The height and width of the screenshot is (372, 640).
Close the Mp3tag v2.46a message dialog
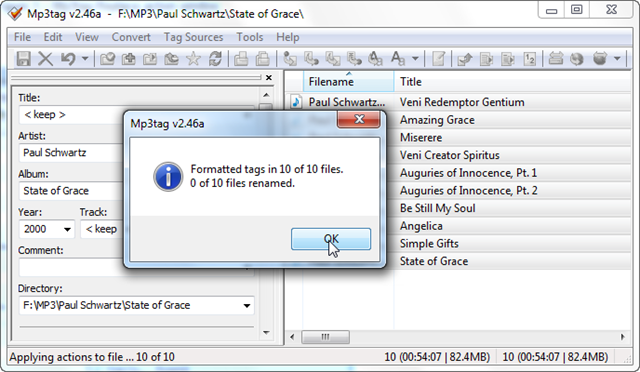coord(359,119)
